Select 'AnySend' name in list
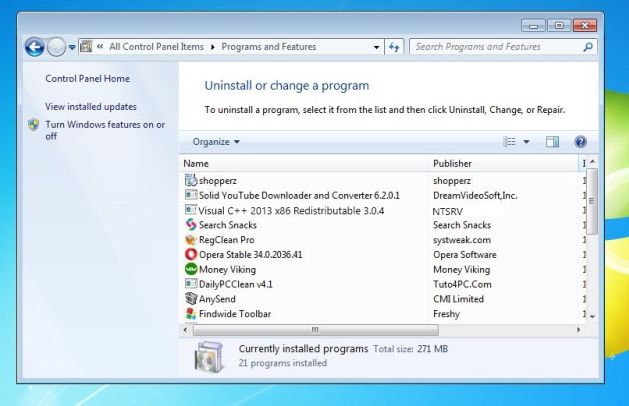The width and height of the screenshot is (629, 406). pyautogui.click(x=217, y=299)
